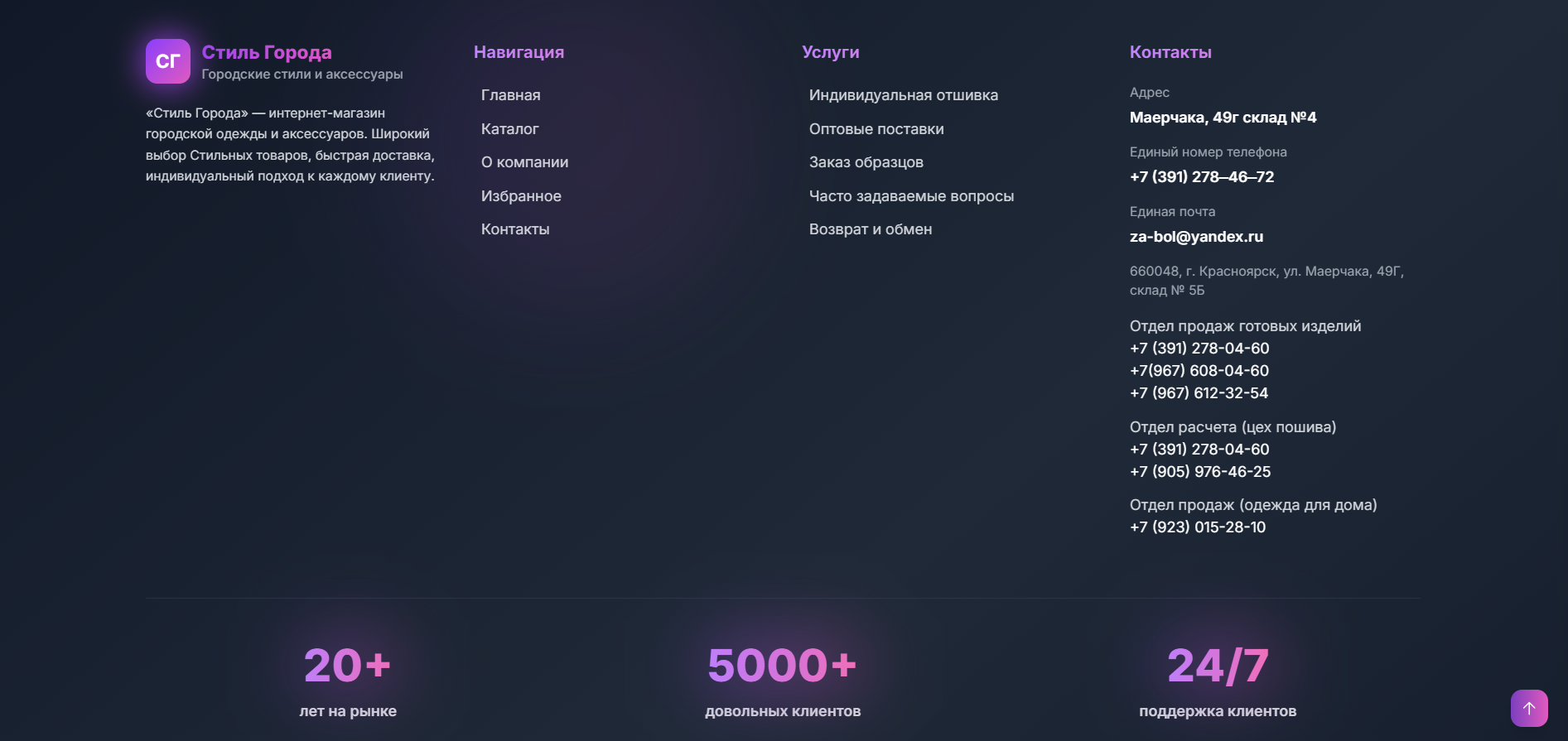This screenshot has height=741, width=1568.
Task: Open Индивидуальная отшивка service link
Action: click(903, 95)
